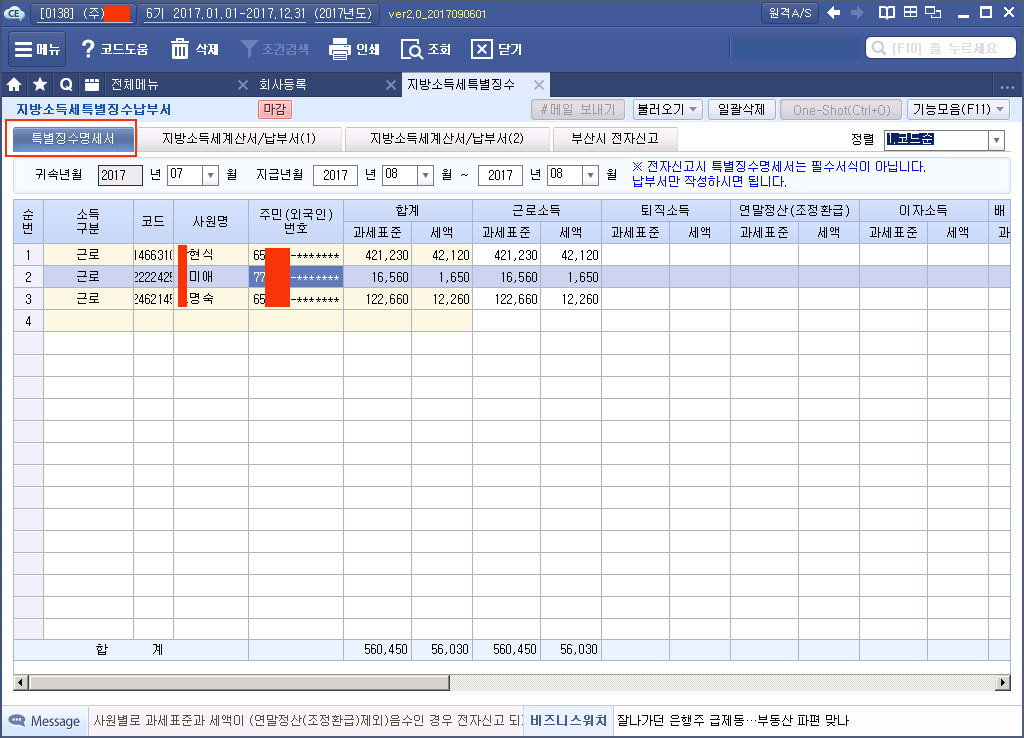Select 지방소득세계산서/납부서(1) tab
Screen dimensions: 1024x738
tap(239, 138)
